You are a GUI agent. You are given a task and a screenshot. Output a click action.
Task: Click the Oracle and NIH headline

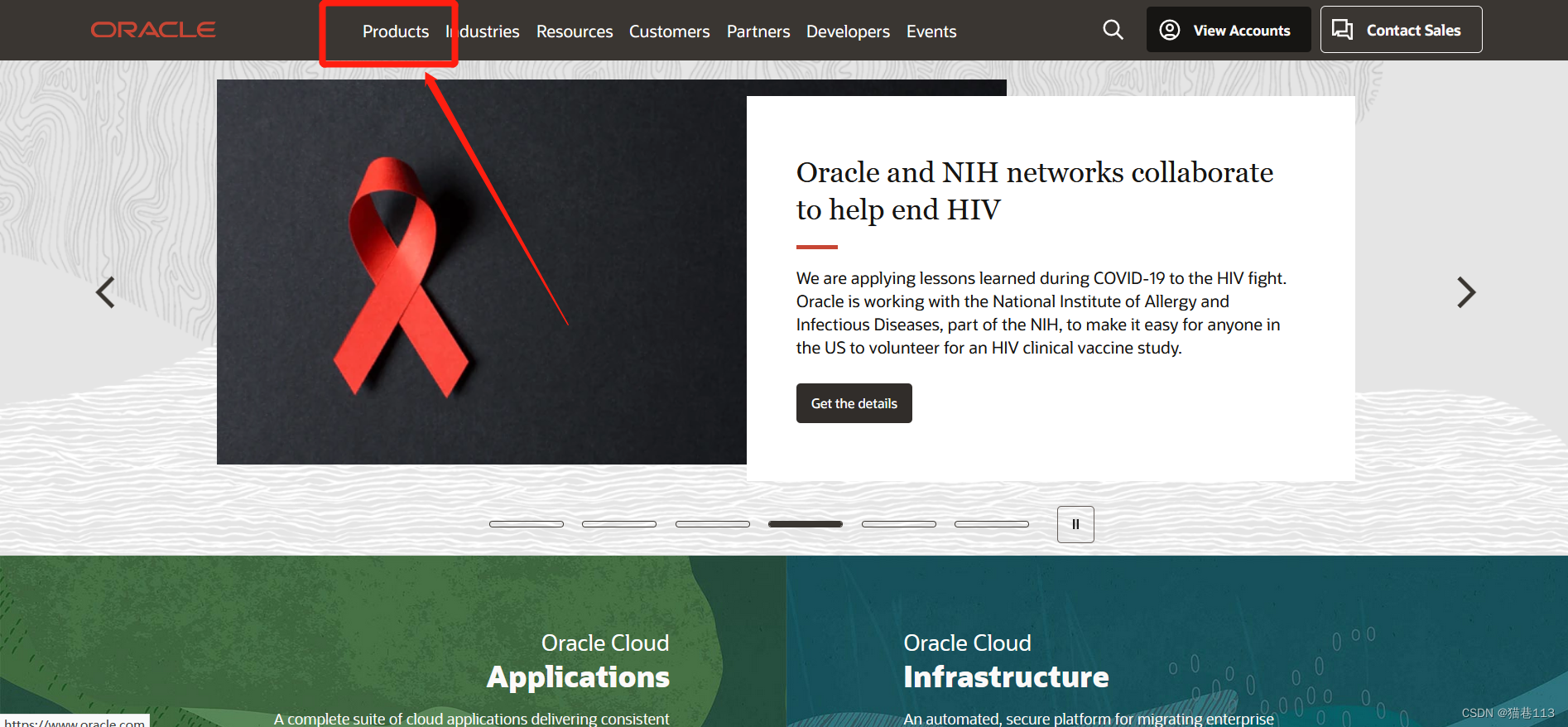[x=1035, y=191]
